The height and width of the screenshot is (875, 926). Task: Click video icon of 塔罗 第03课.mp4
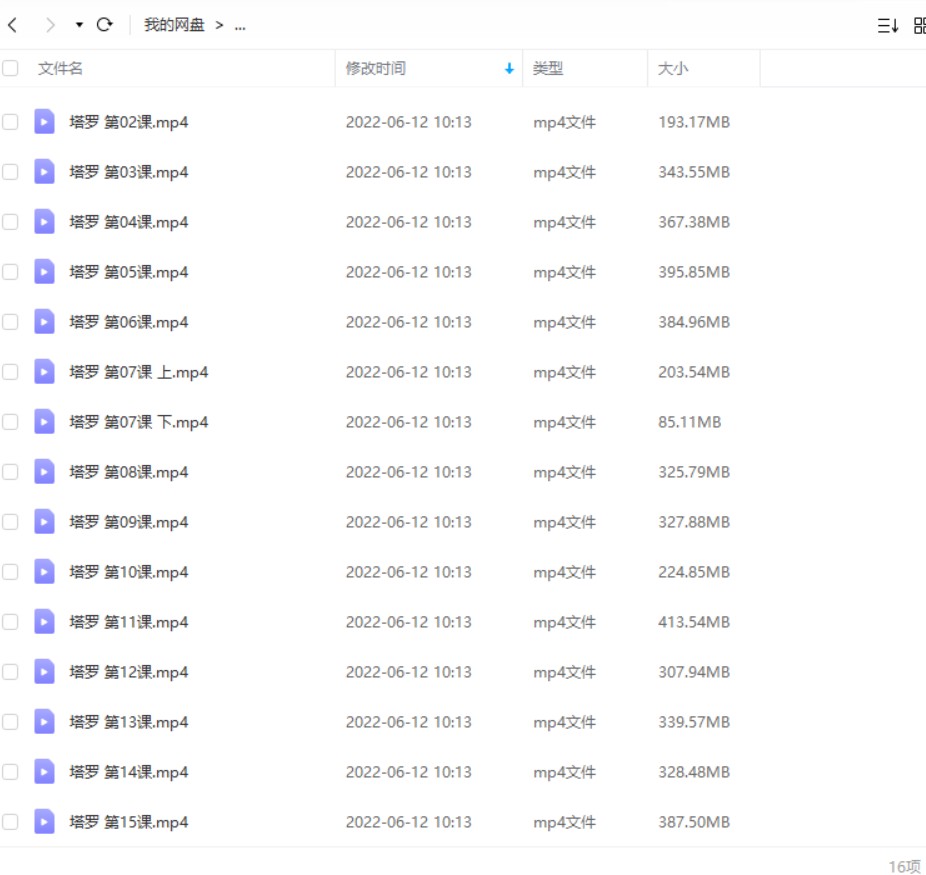tap(44, 172)
